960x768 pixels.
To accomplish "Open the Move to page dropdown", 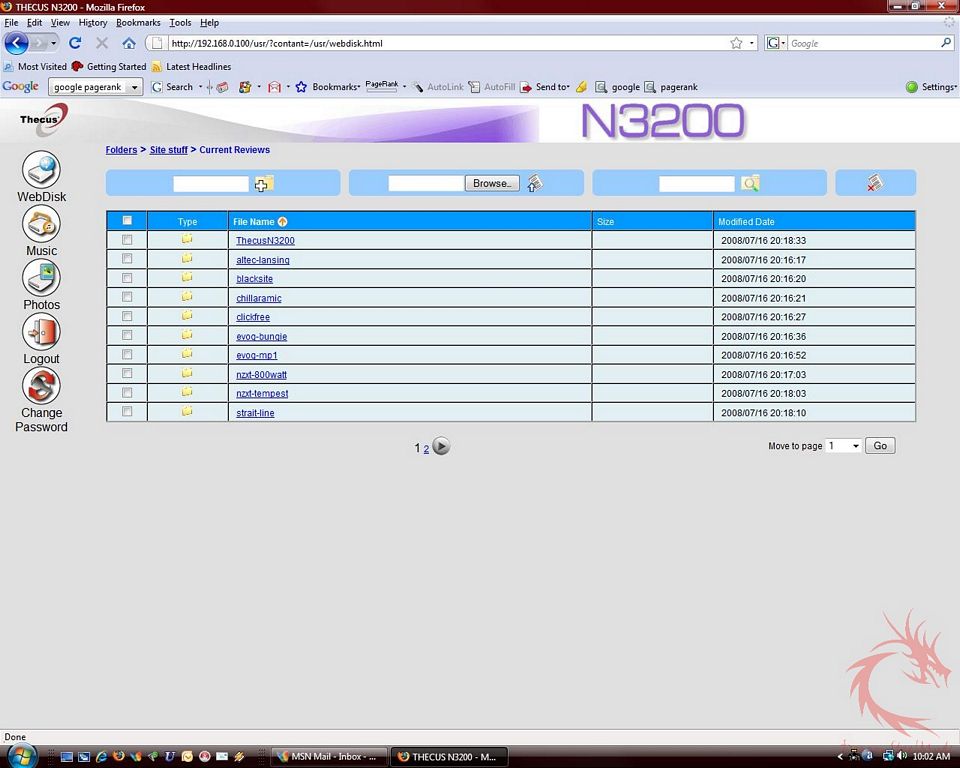I will pyautogui.click(x=843, y=446).
